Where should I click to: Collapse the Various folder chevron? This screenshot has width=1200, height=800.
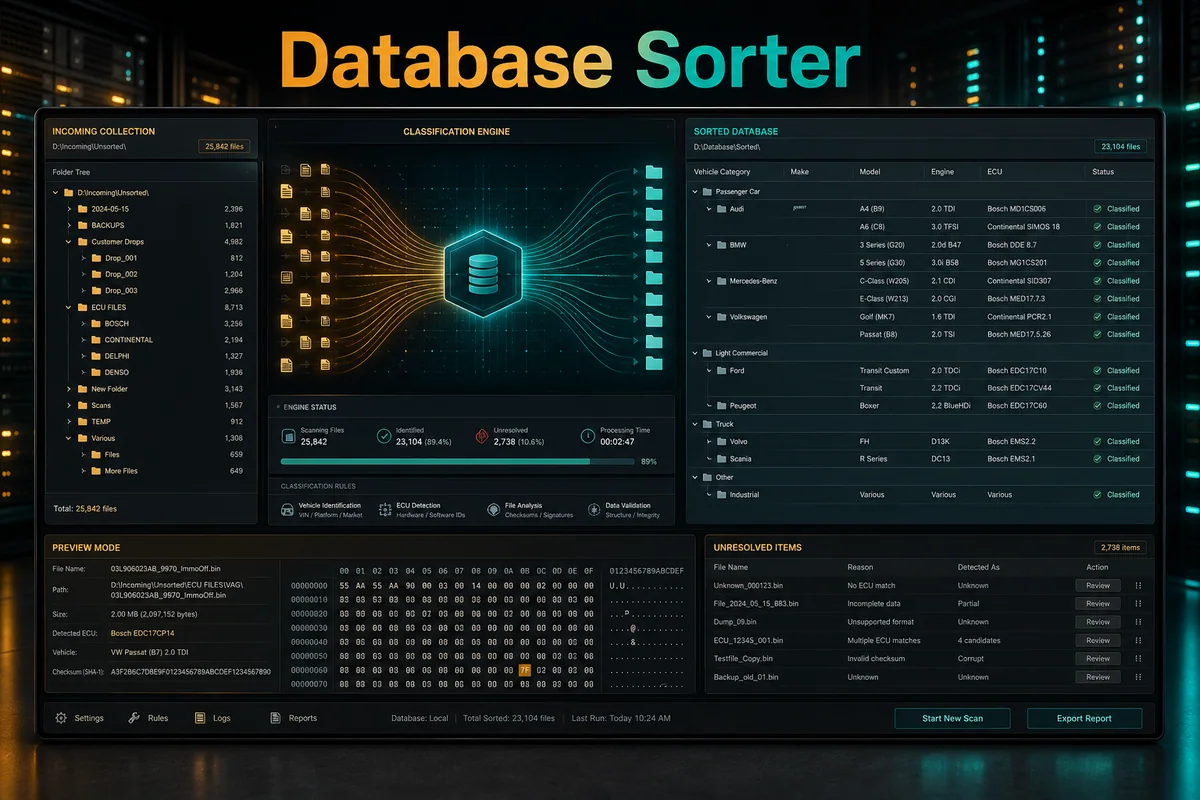[x=69, y=438]
